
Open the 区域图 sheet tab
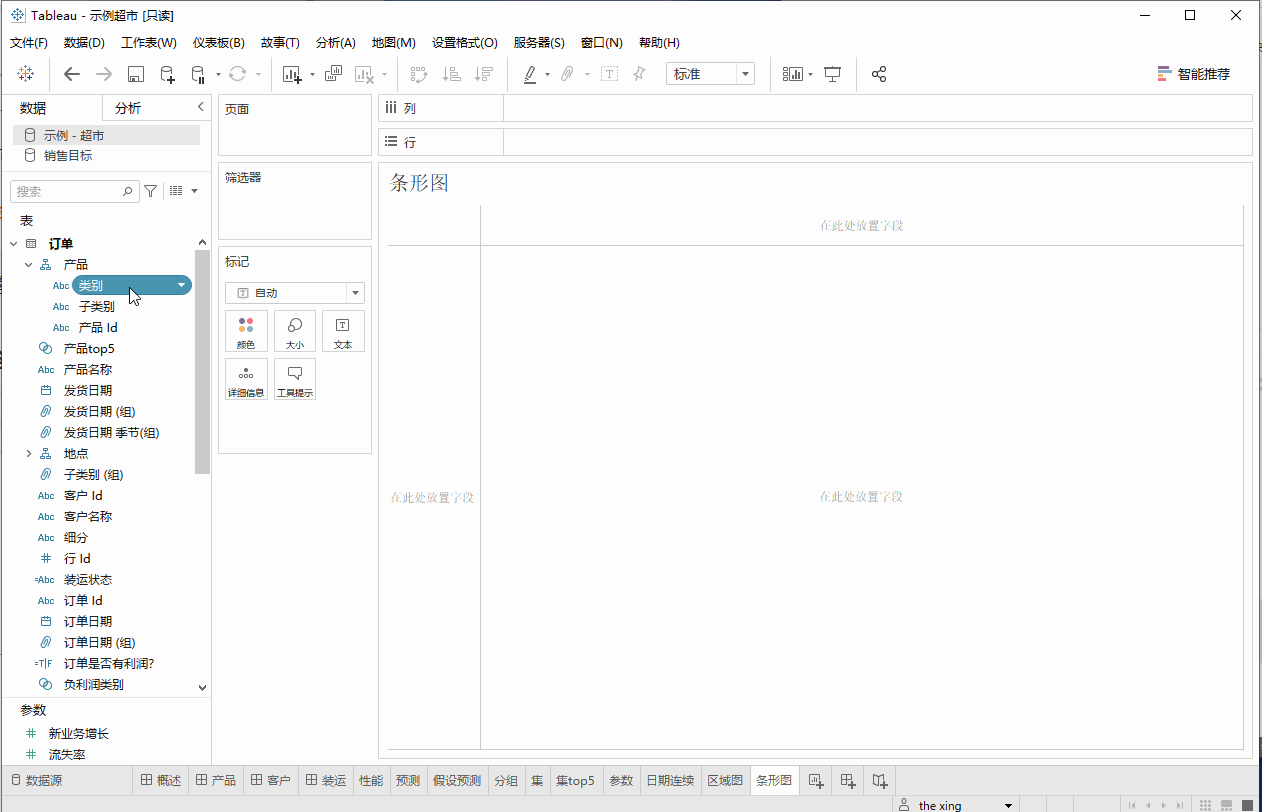725,780
